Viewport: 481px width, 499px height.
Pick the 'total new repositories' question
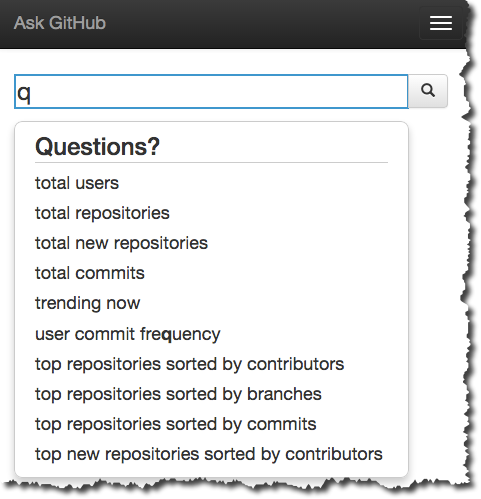click(121, 243)
